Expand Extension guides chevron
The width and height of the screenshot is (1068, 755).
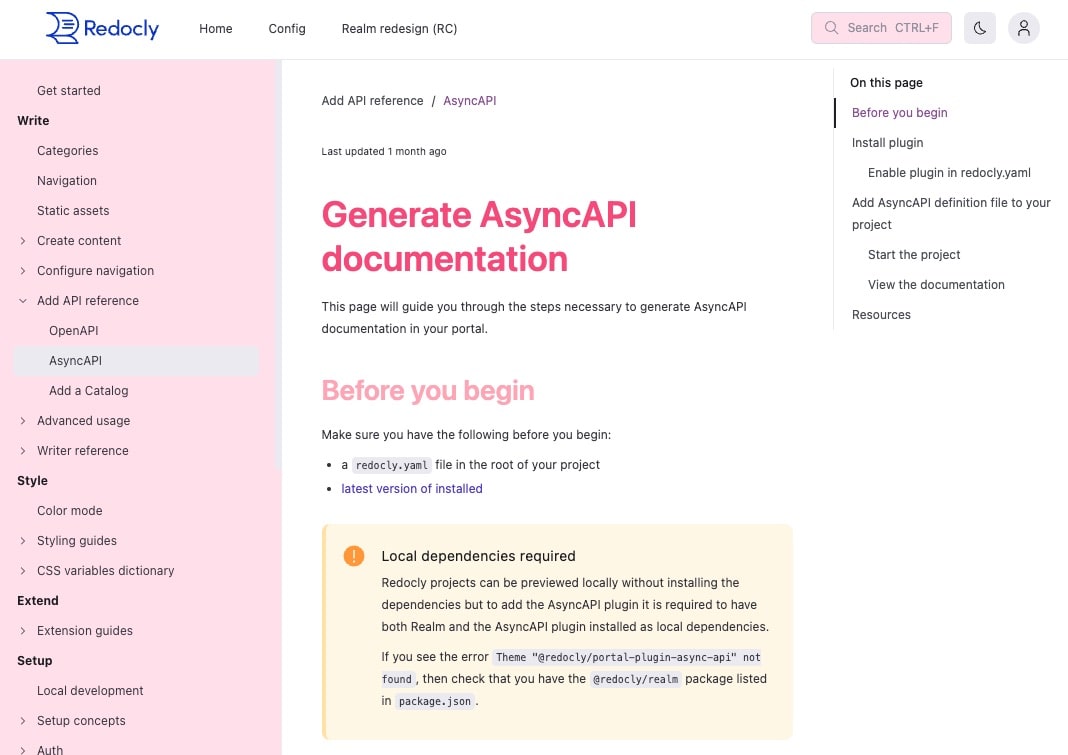[22, 630]
